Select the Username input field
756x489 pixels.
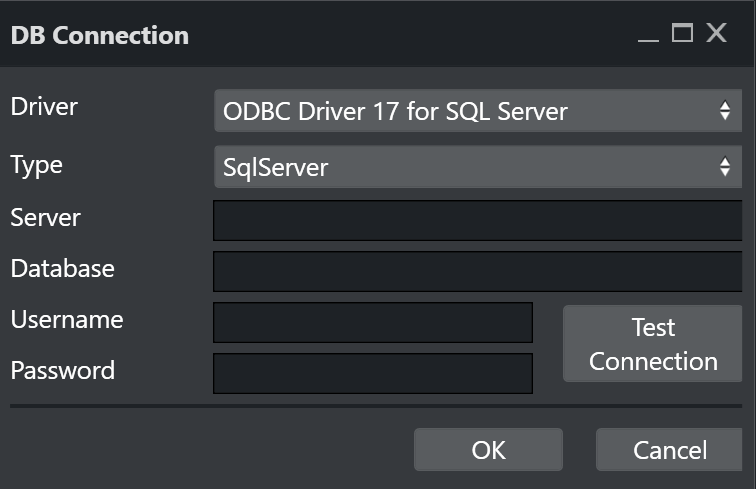pos(372,323)
